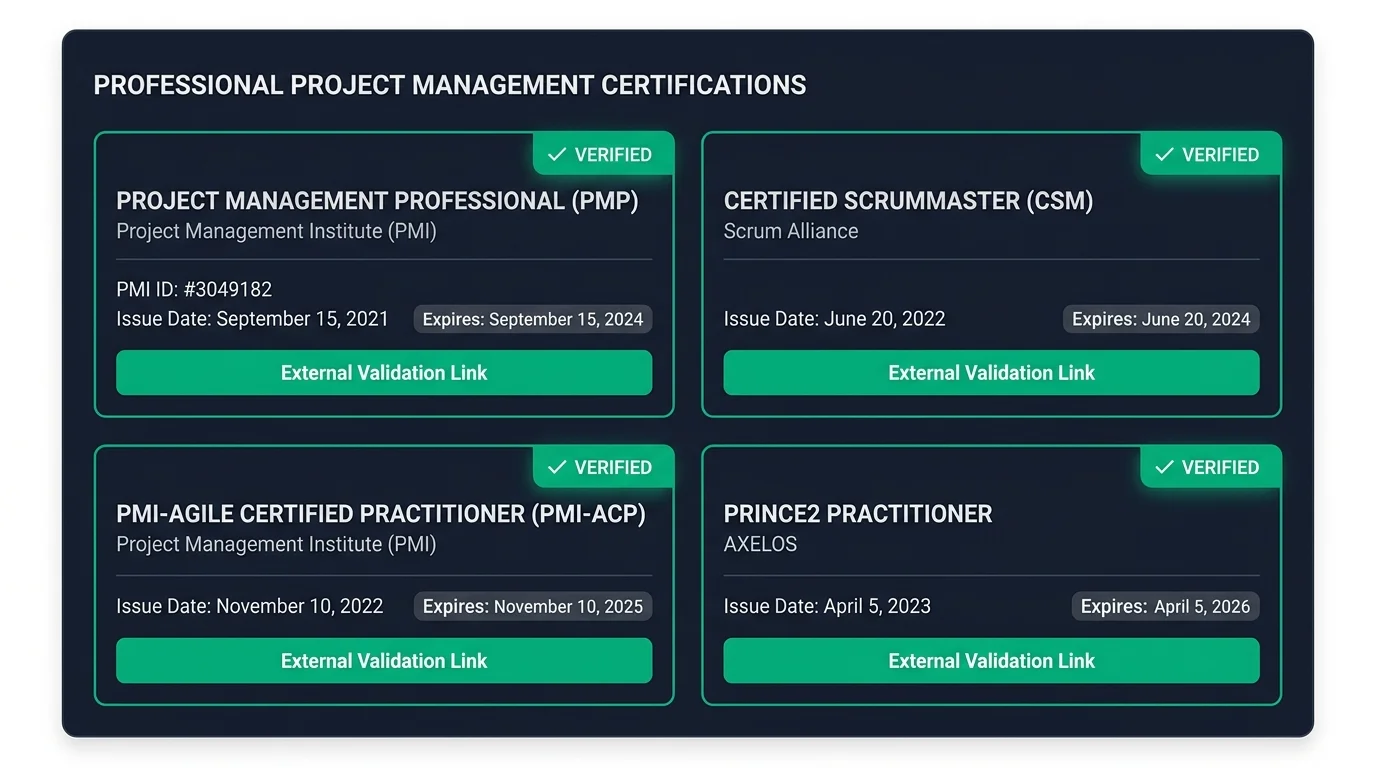This screenshot has height=768, width=1376.
Task: Click the Expires: November 10, 2025 tag
Action: 533,607
